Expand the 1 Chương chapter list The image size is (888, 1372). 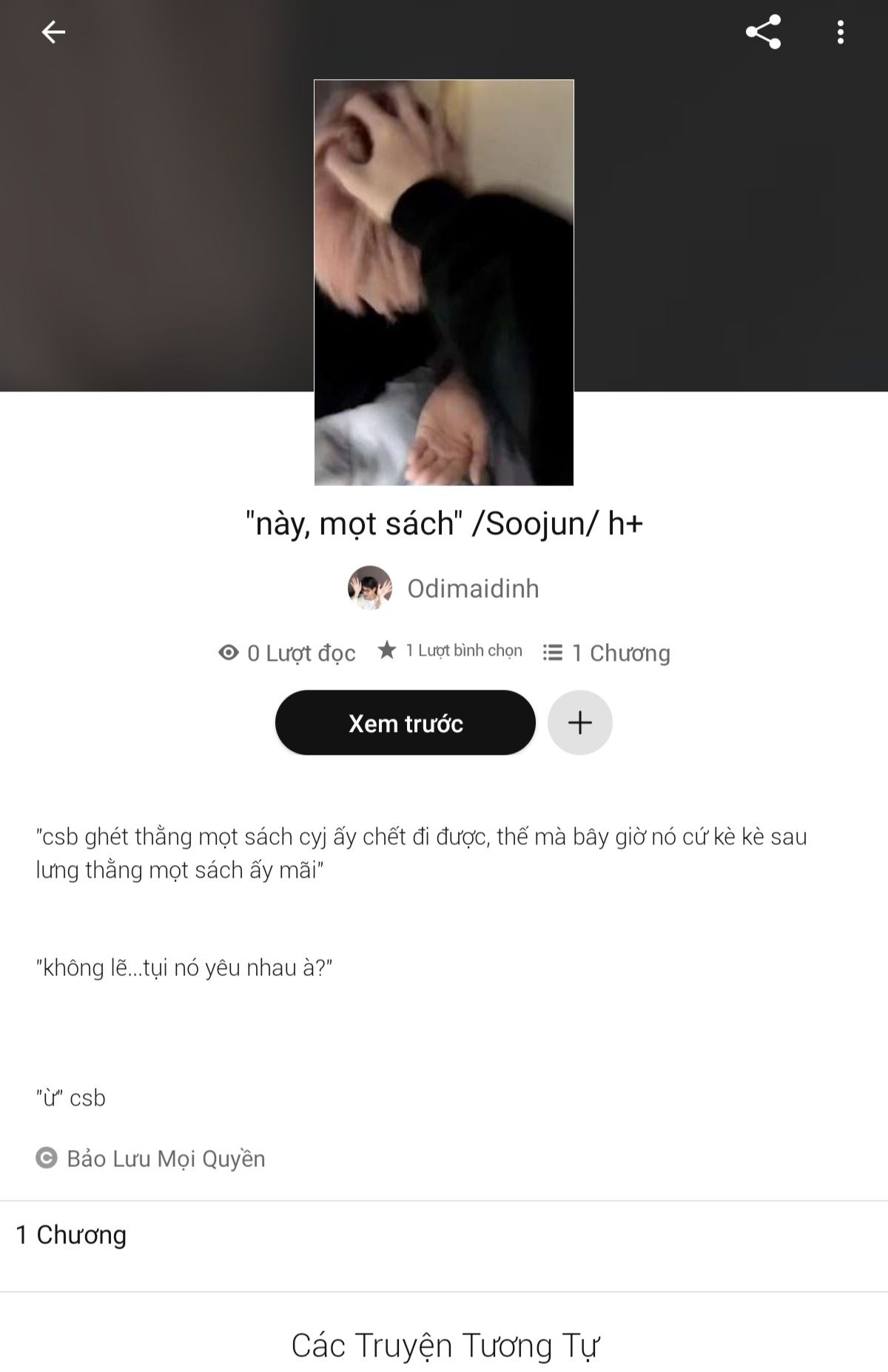(x=444, y=1235)
